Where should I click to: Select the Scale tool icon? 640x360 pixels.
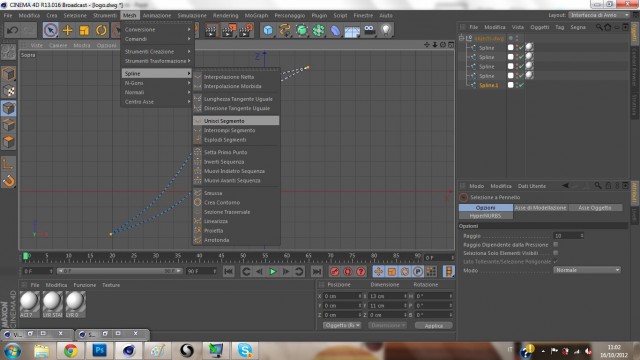click(84, 30)
